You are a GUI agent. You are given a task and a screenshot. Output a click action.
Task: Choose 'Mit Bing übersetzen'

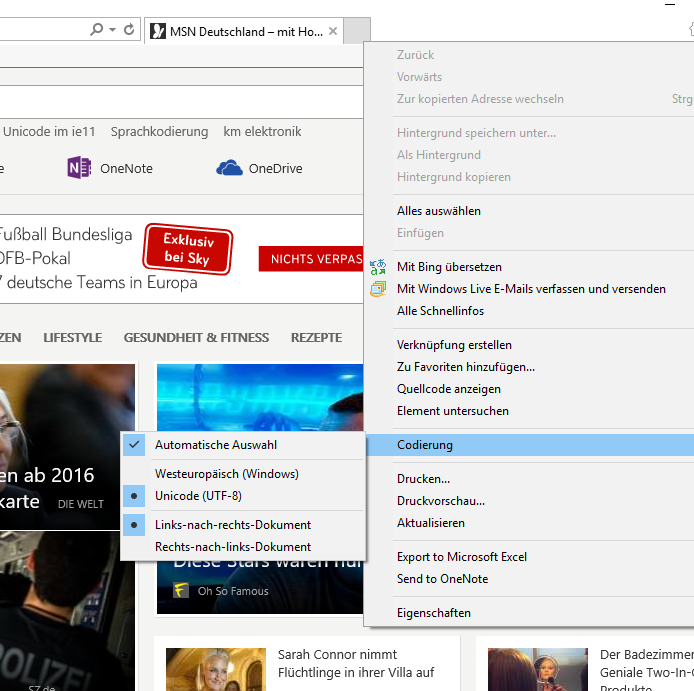click(x=530, y=267)
